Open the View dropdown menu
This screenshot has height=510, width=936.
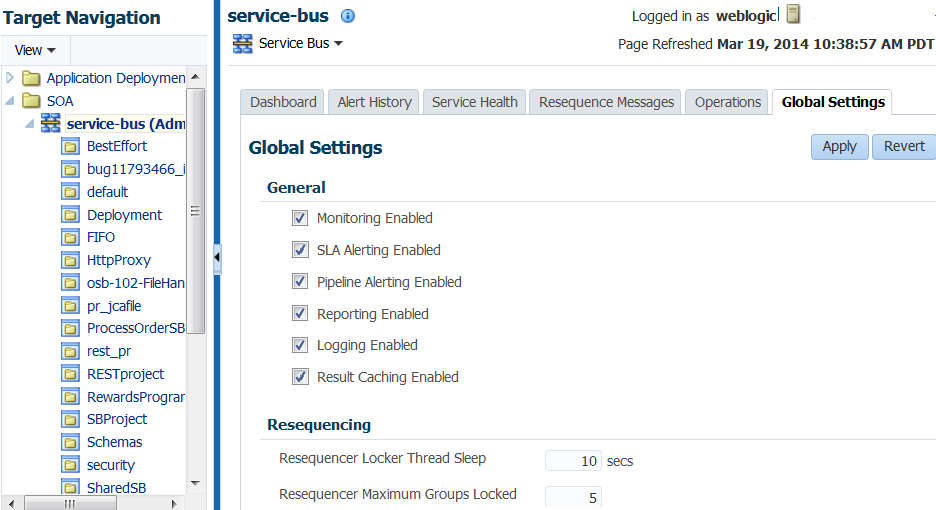tap(35, 50)
